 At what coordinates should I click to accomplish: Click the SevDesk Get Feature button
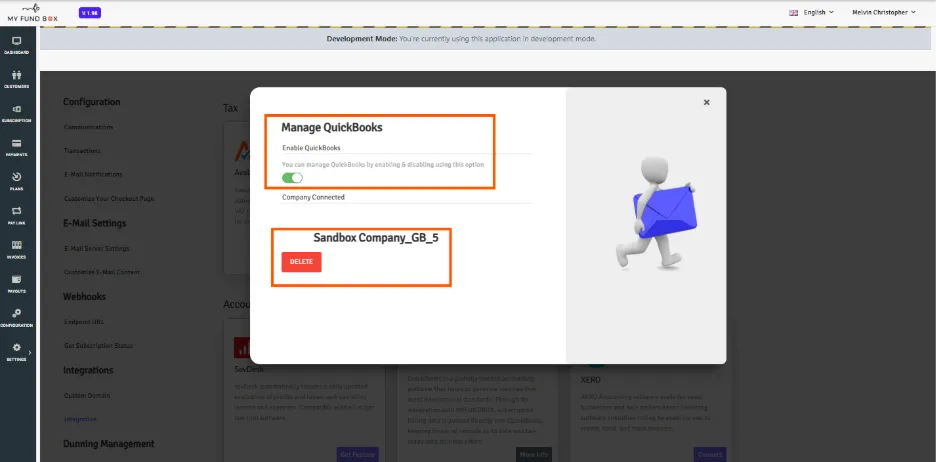pyautogui.click(x=358, y=455)
